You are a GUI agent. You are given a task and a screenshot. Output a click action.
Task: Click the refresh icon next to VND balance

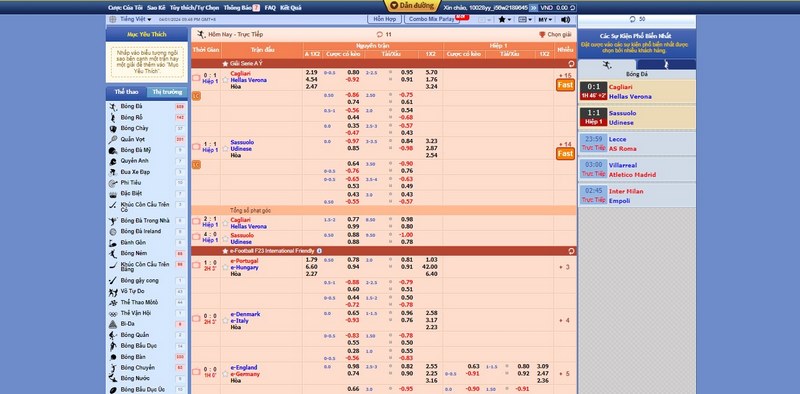pos(572,8)
